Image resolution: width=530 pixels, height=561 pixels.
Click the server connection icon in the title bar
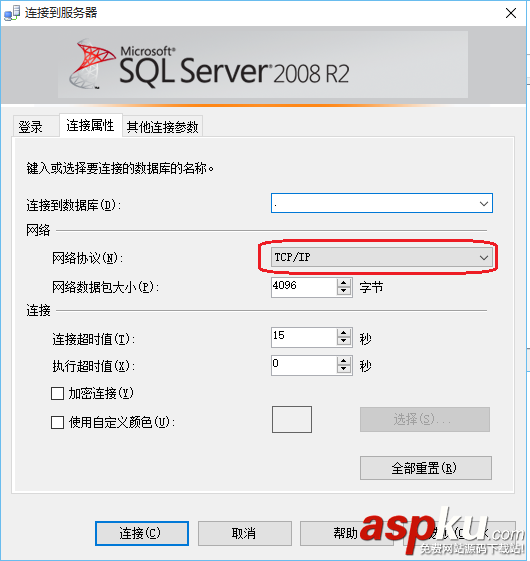(x=11, y=13)
